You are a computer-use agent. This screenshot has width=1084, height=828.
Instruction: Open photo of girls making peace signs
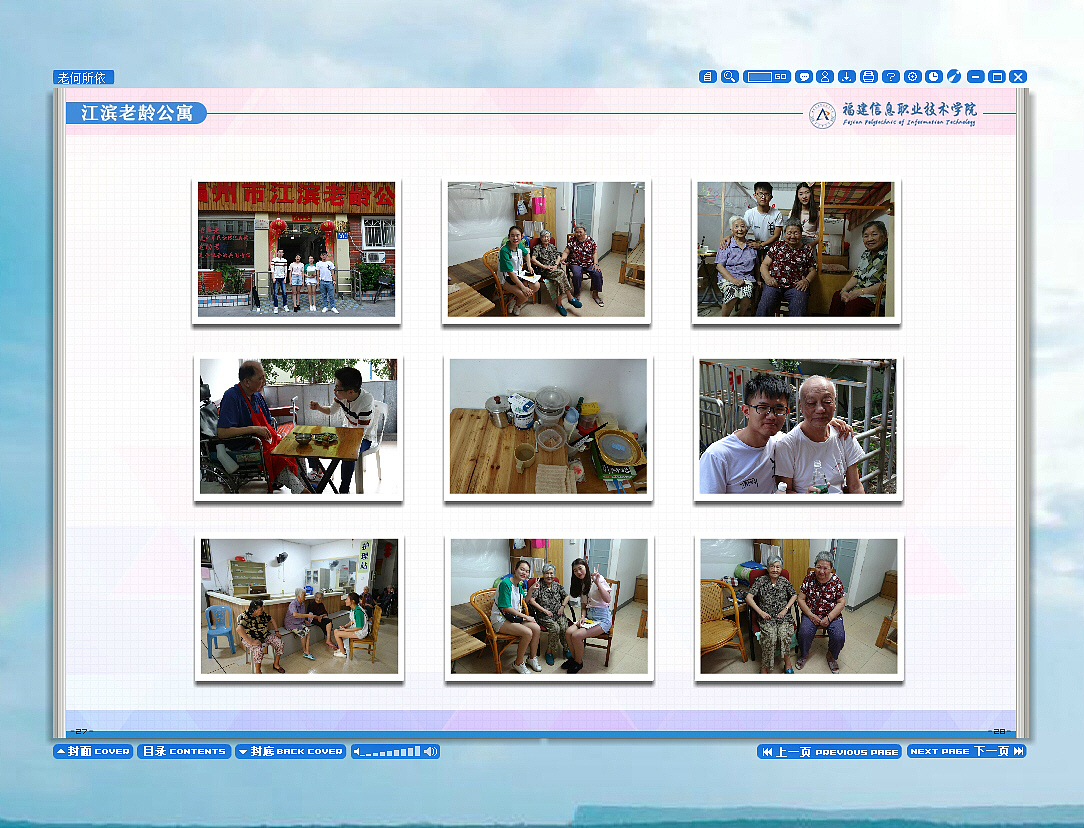[550, 606]
